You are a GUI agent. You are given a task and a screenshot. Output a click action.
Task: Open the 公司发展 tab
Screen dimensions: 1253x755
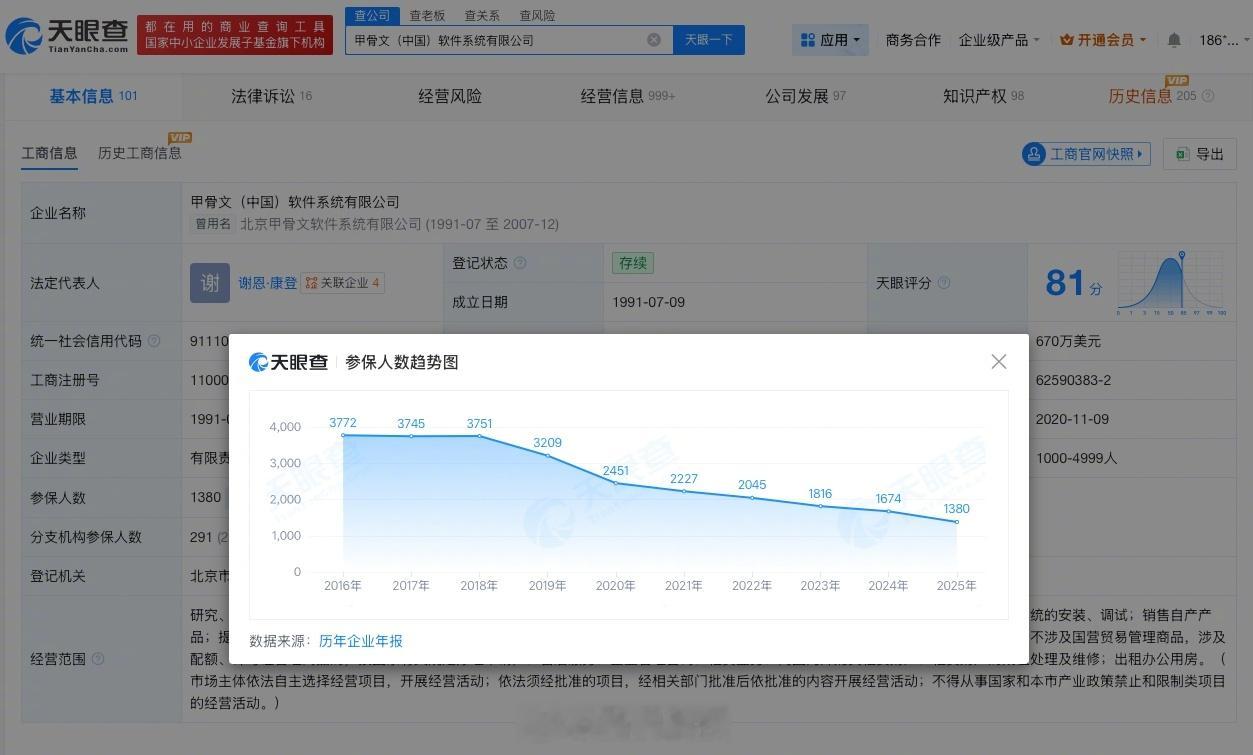[805, 96]
